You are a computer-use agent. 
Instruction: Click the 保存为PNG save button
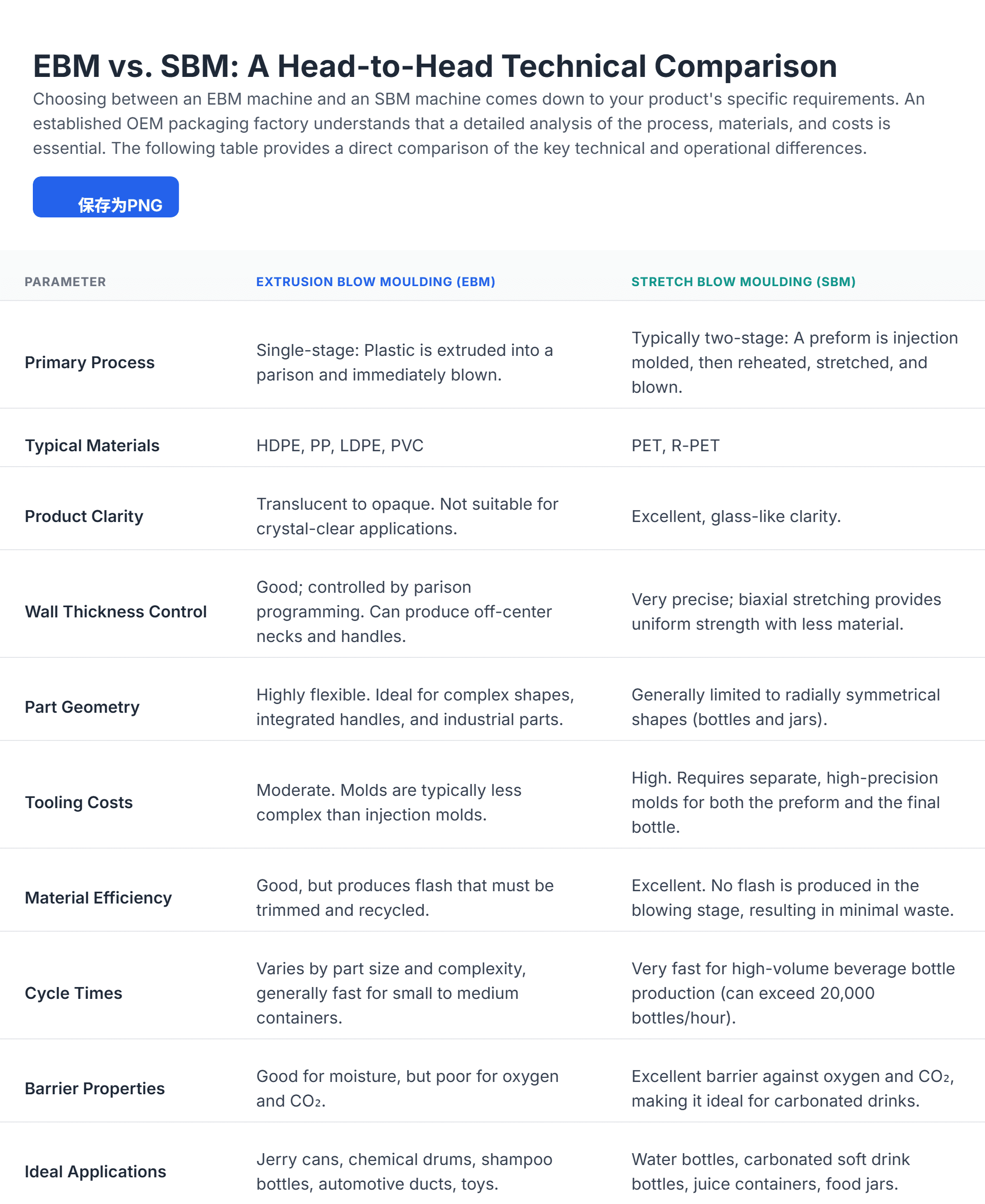pos(106,197)
